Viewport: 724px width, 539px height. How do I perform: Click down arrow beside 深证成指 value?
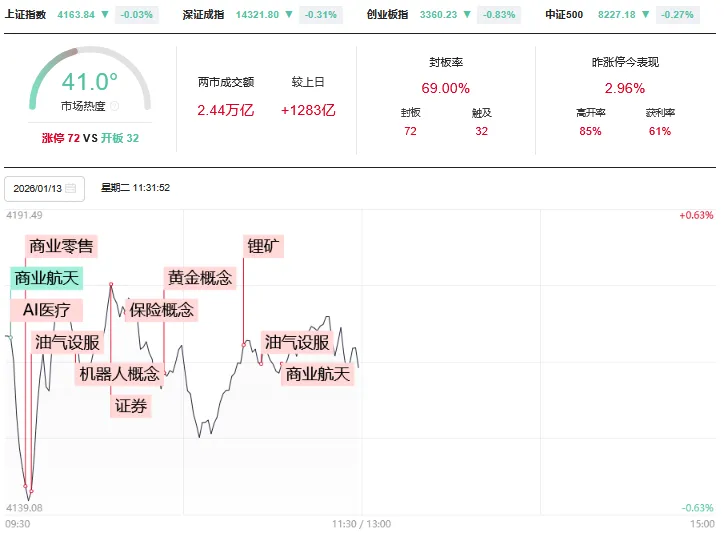pyautogui.click(x=288, y=15)
